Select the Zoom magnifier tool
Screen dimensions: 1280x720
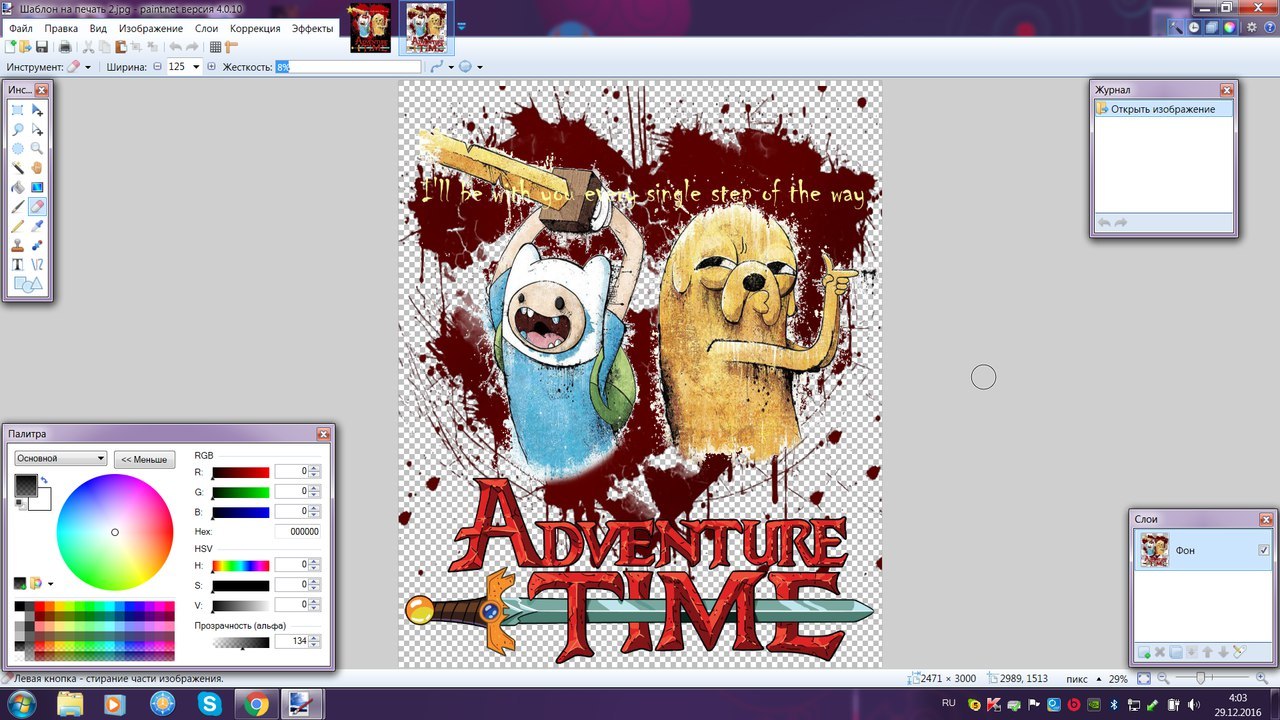pyautogui.click(x=37, y=149)
